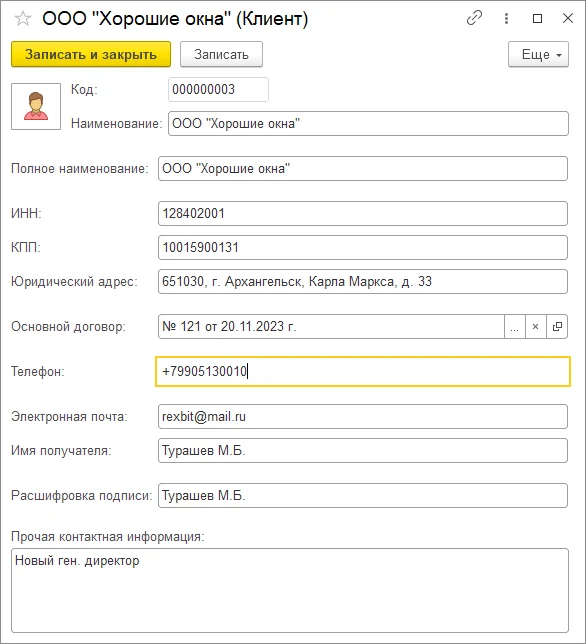Focus the Код field
Screen dimensions: 586x644
[x=218, y=89]
